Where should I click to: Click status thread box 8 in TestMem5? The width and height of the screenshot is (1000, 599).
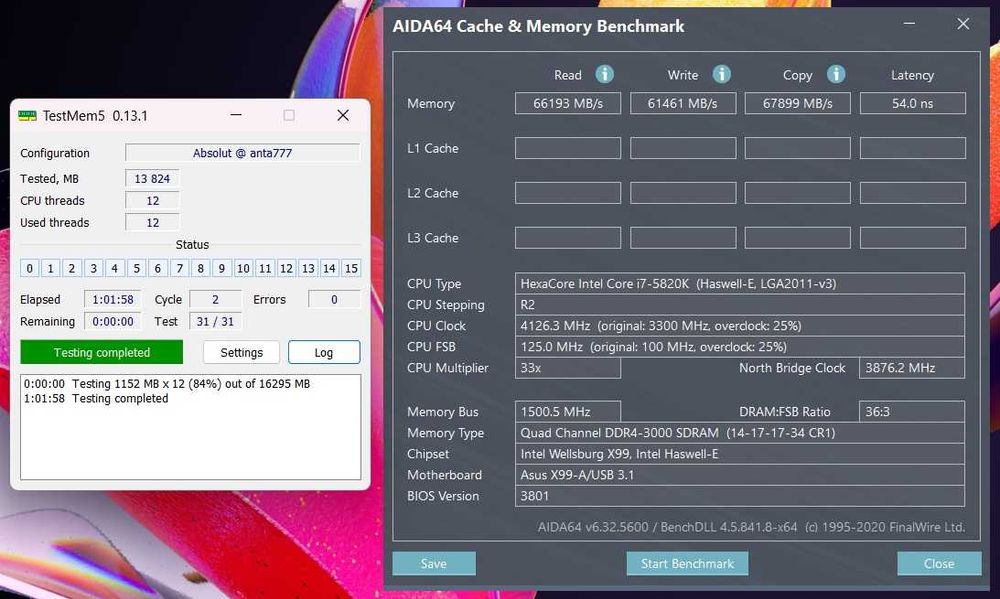pyautogui.click(x=201, y=269)
